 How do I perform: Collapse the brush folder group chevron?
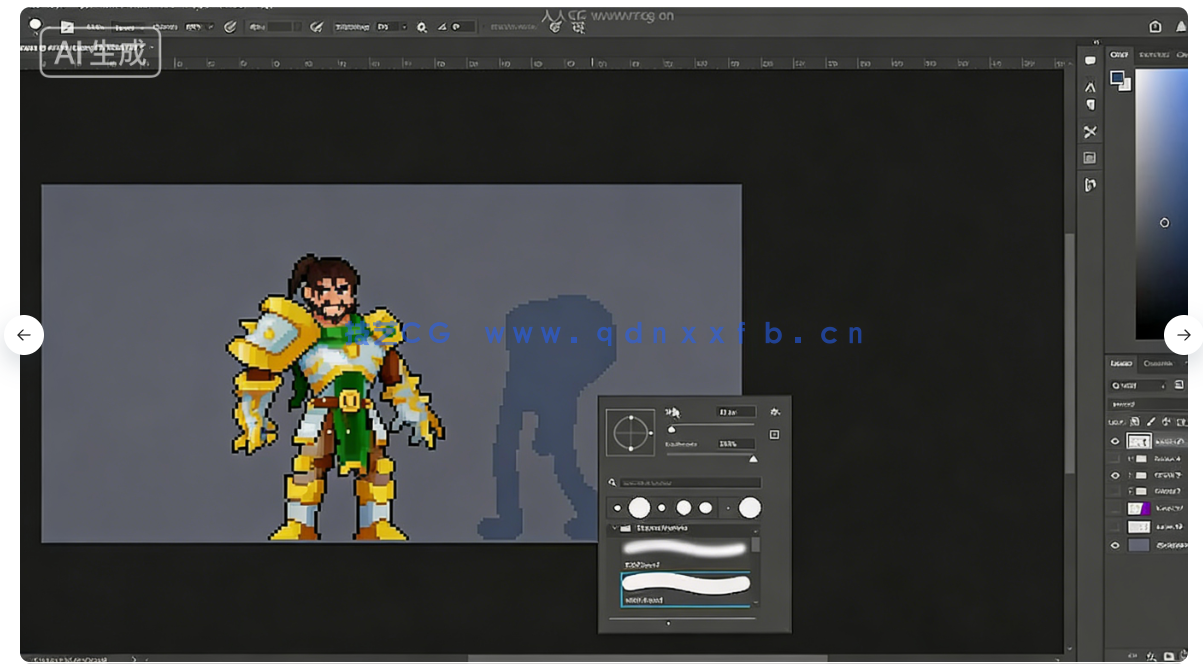click(x=613, y=528)
